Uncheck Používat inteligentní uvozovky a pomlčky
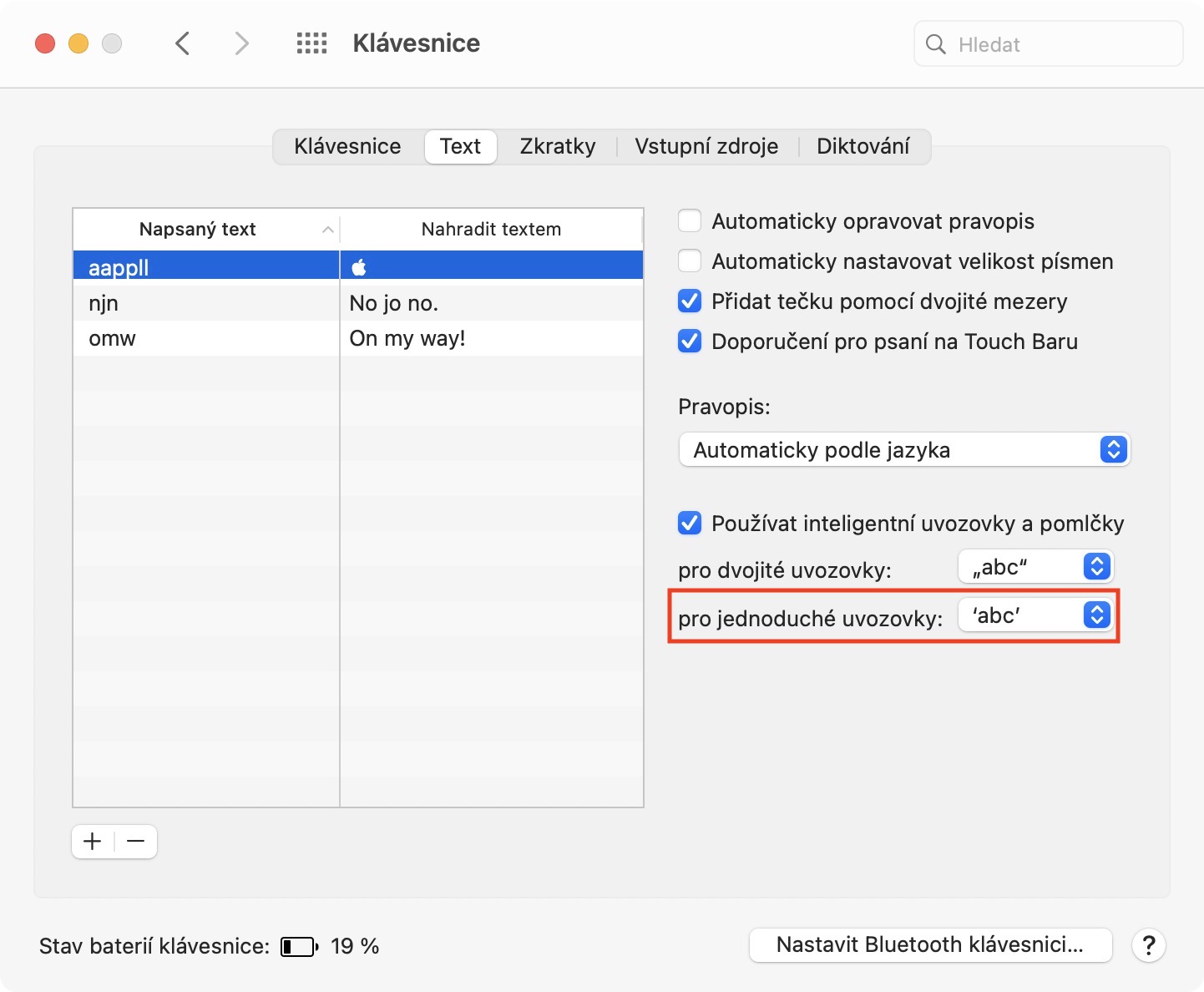This screenshot has width=1204, height=992. coord(690,524)
